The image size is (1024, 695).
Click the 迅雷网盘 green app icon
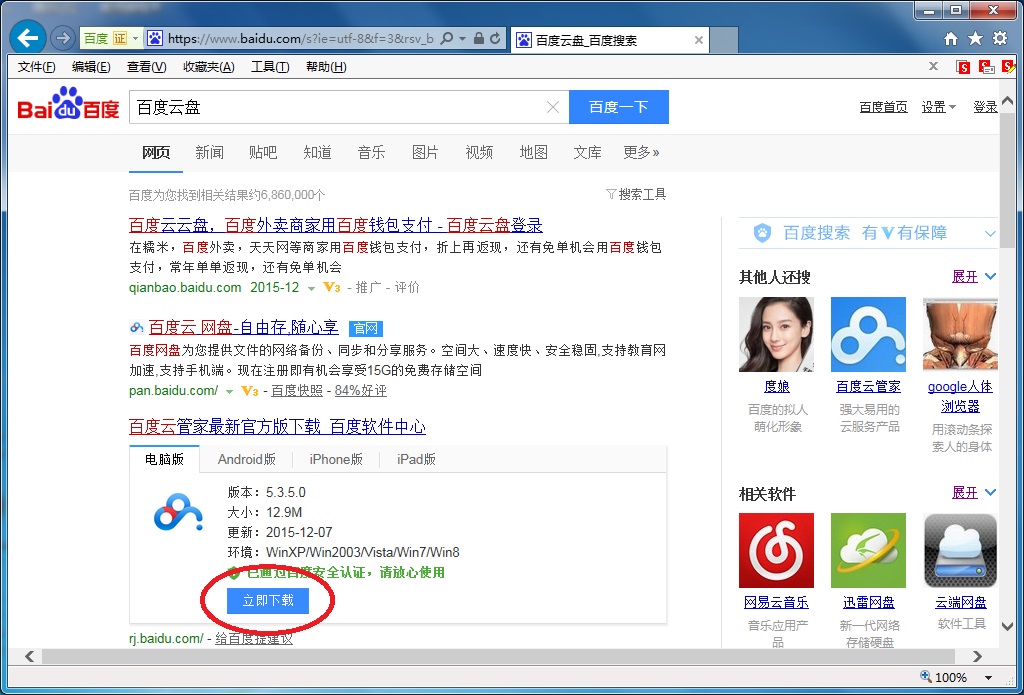point(868,551)
